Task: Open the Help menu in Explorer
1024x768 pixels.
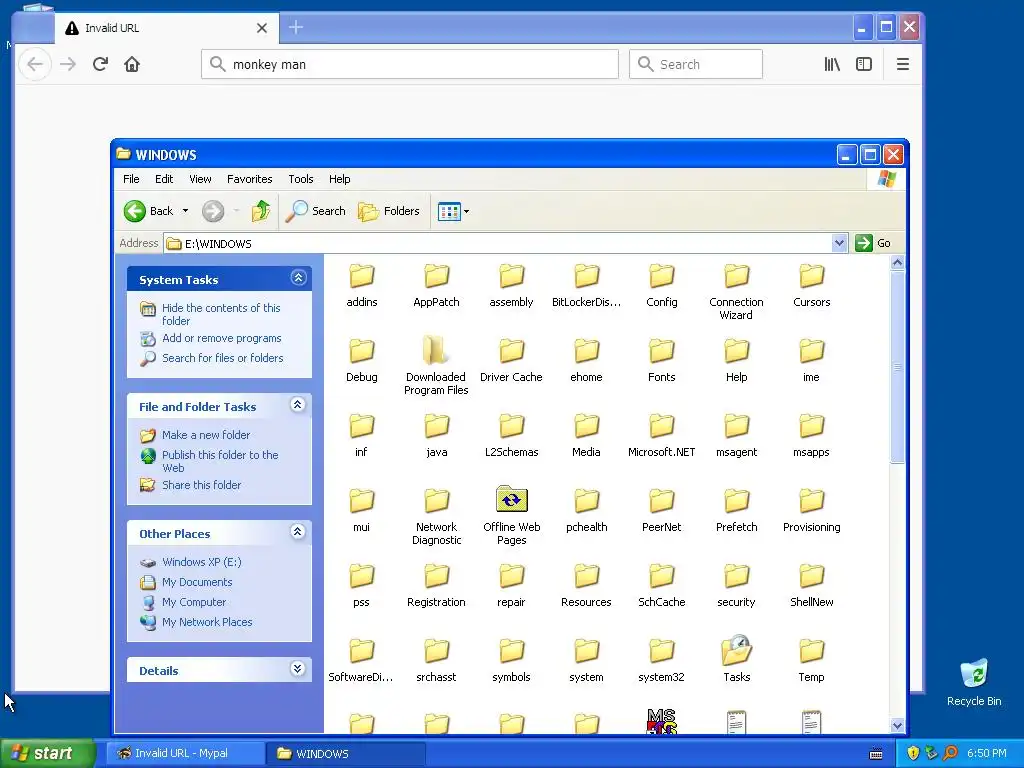Action: [339, 179]
